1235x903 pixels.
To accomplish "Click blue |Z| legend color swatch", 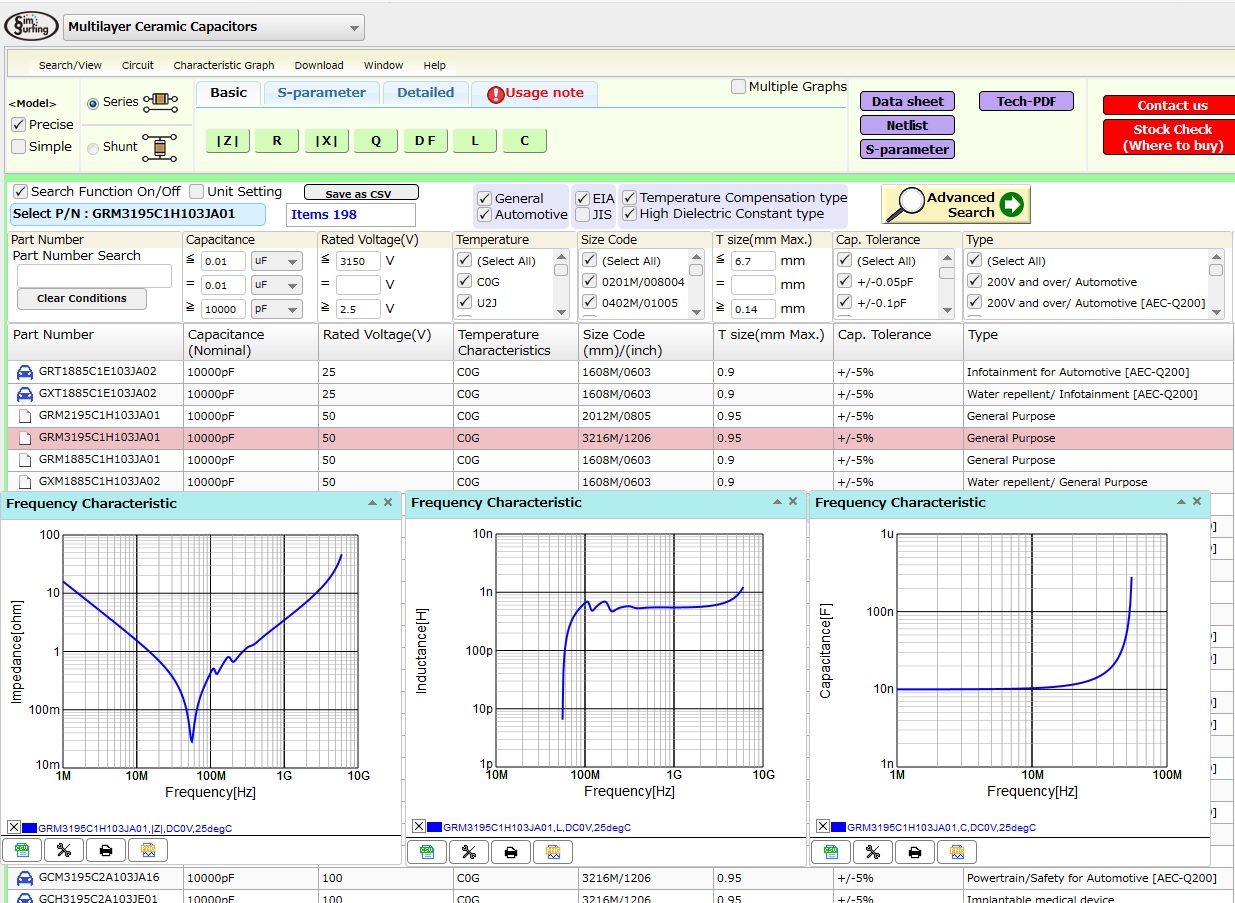I will coord(30,828).
